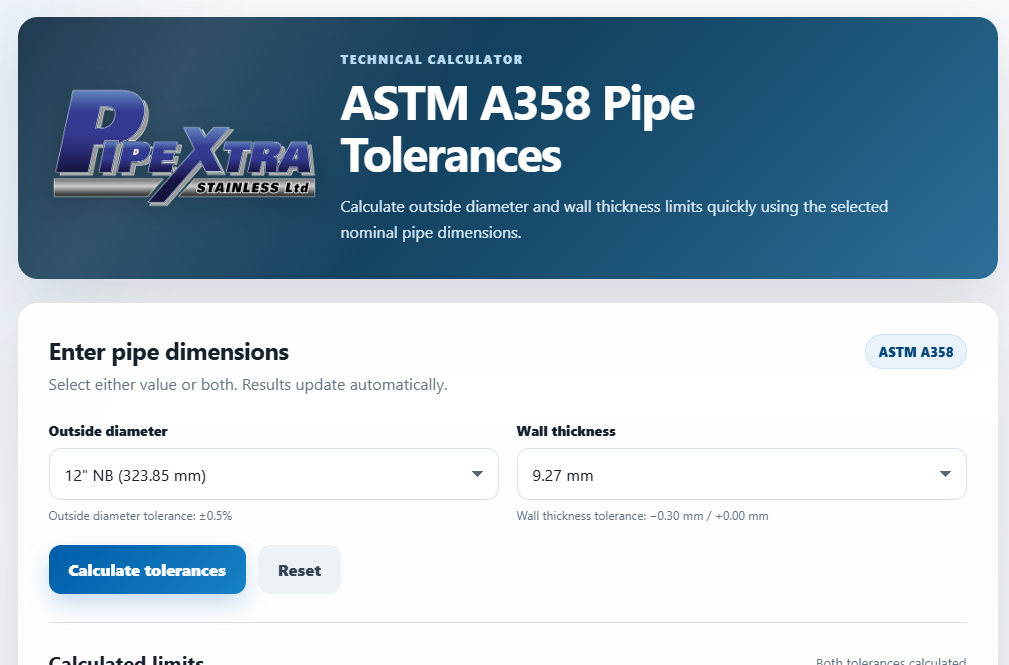Click the Outside diameter tolerance ±0.5% note
This screenshot has width=1009, height=665.
(x=140, y=516)
